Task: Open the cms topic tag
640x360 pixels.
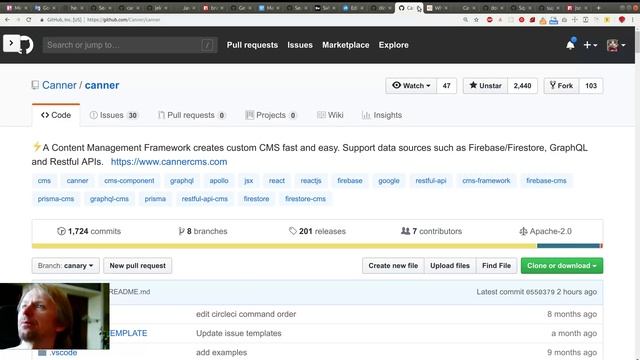Action: pyautogui.click(x=44, y=180)
